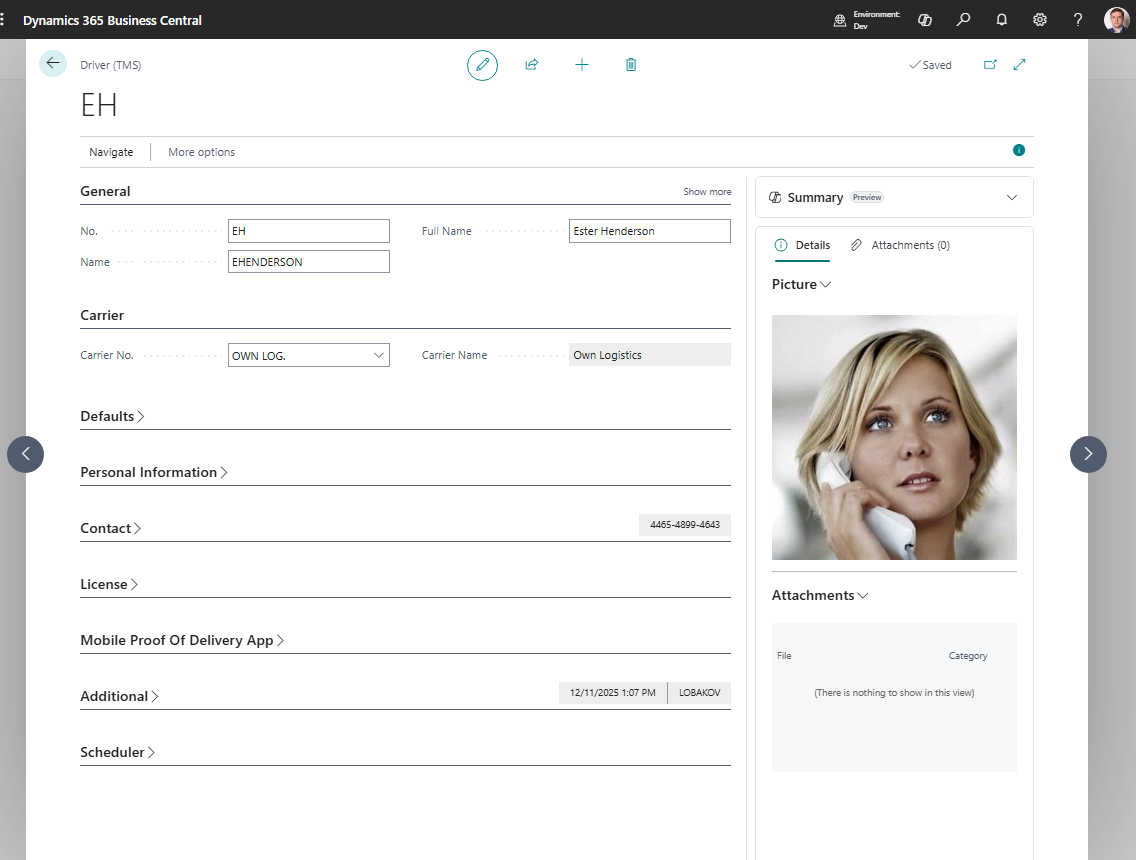The height and width of the screenshot is (860, 1136).
Task: Open the app launcher dots icon
Action: [x=2, y=20]
